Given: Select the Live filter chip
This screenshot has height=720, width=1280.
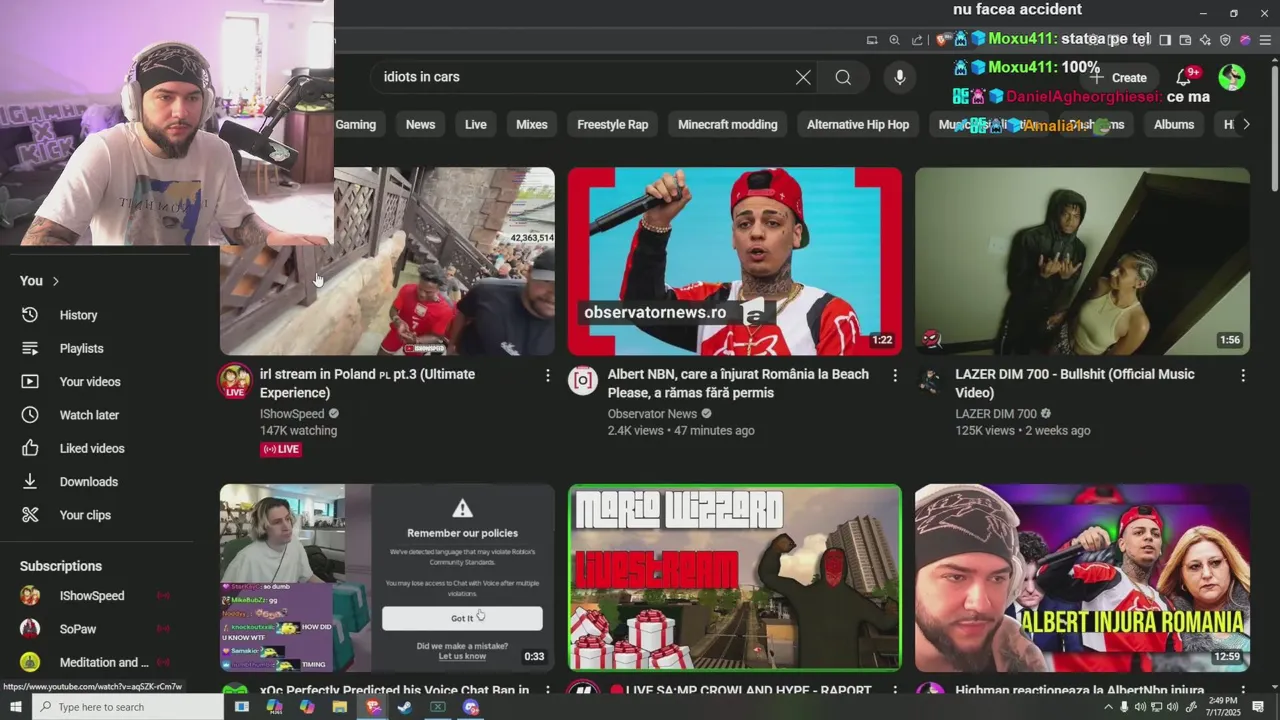Looking at the screenshot, I should tap(476, 125).
